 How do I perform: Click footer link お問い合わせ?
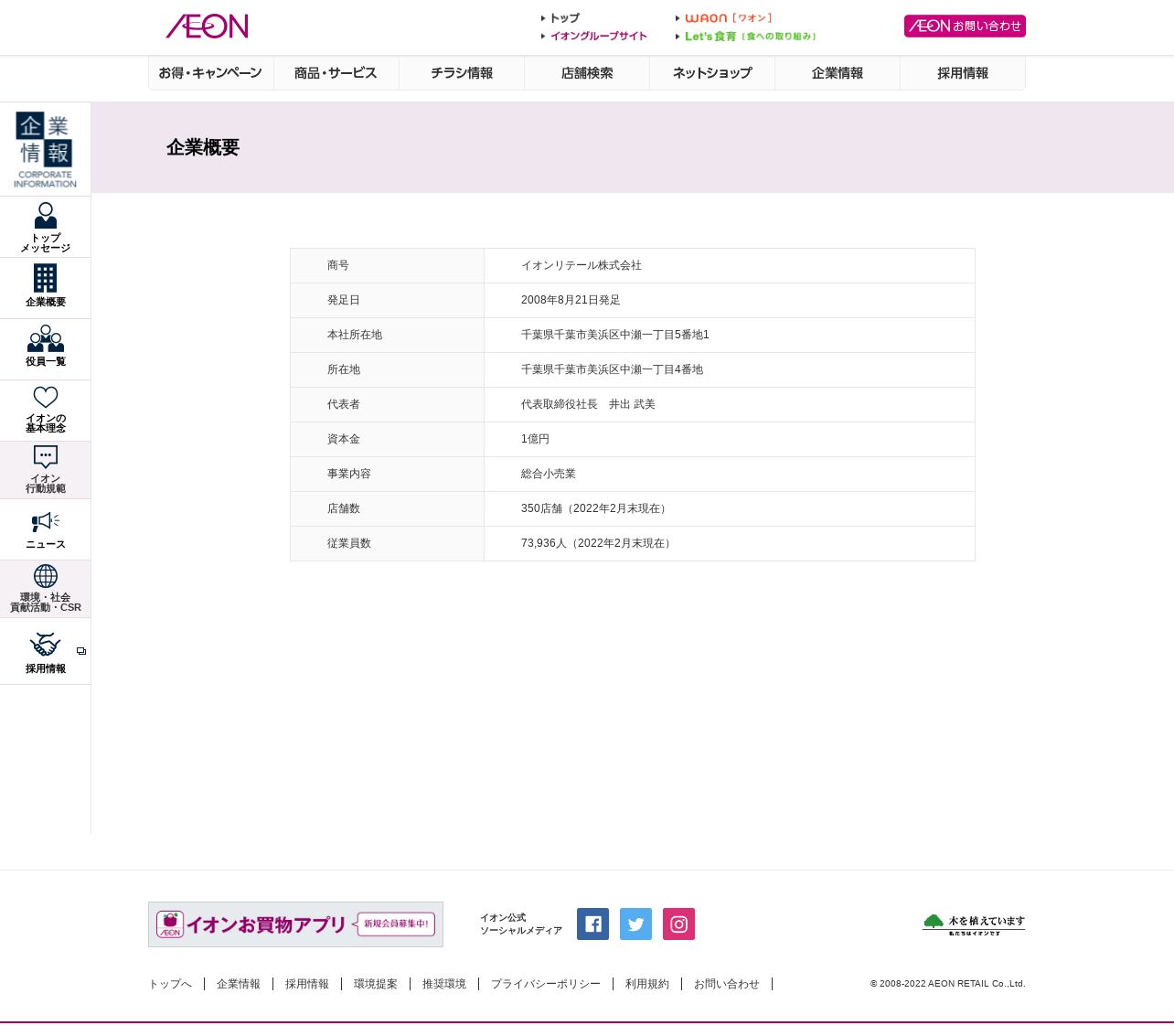tap(727, 984)
